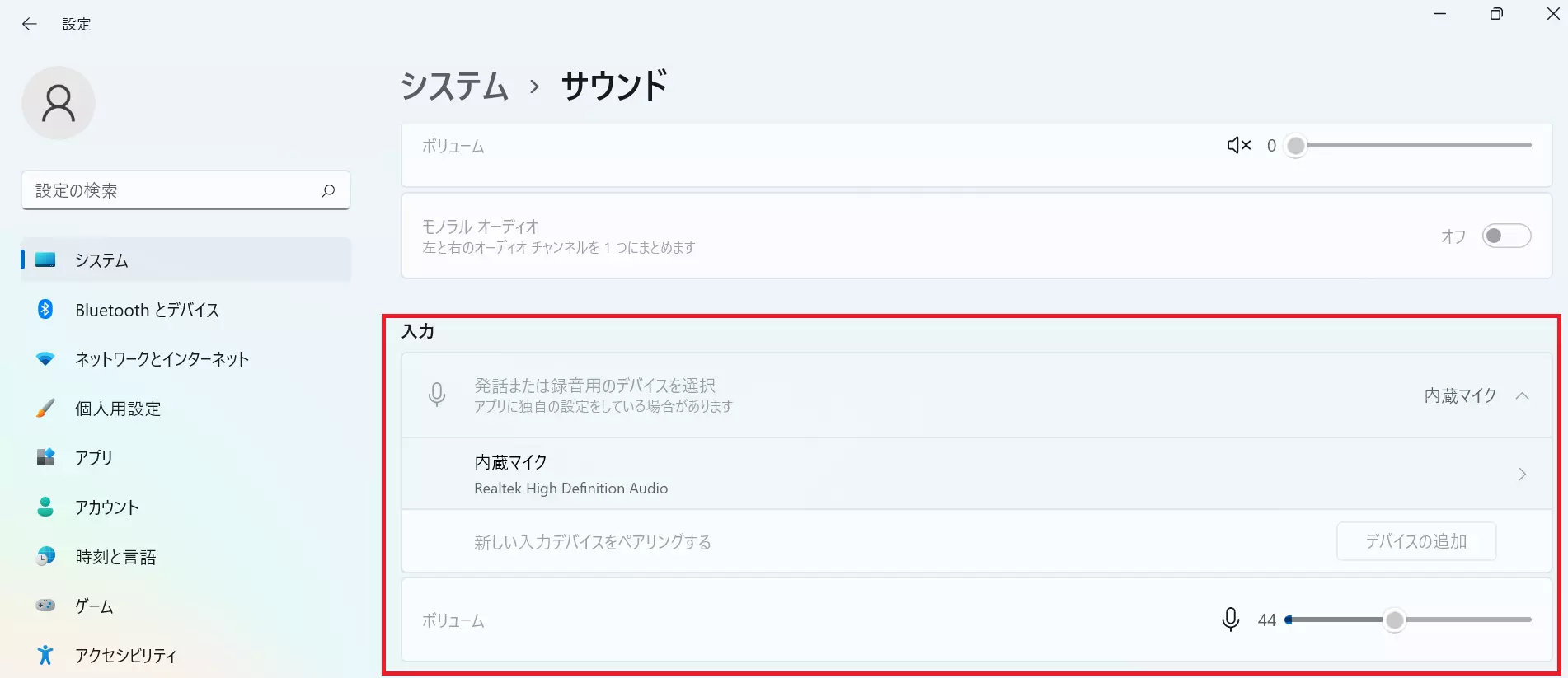This screenshot has height=678, width=1568.
Task: Toggle the モノラル オーディオ switch
Action: pos(1506,236)
